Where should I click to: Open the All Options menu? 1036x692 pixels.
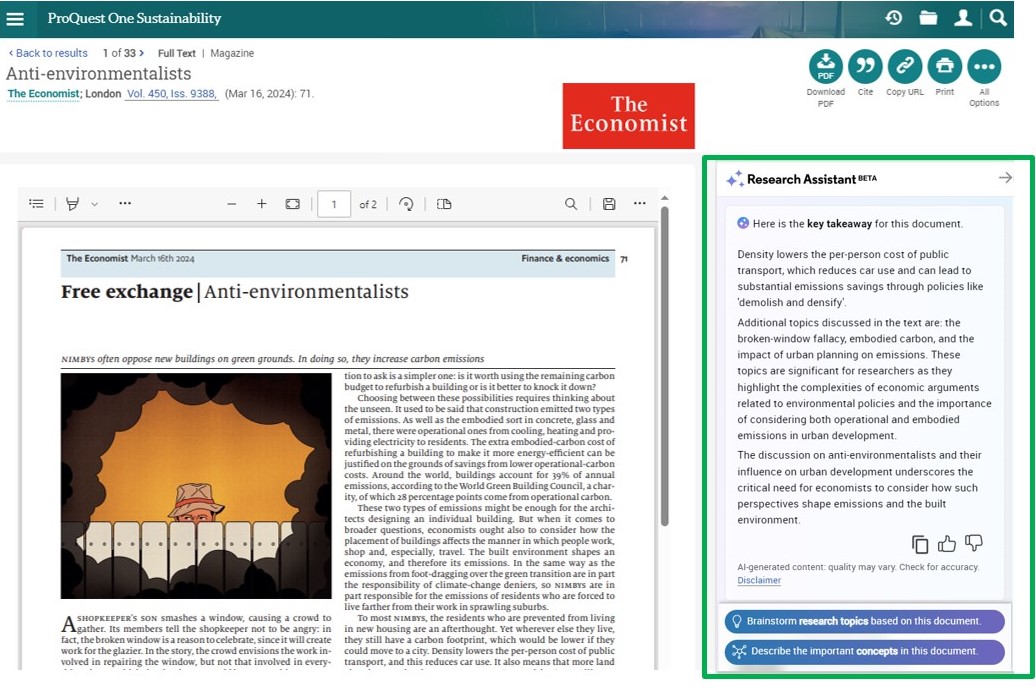pyautogui.click(x=984, y=66)
